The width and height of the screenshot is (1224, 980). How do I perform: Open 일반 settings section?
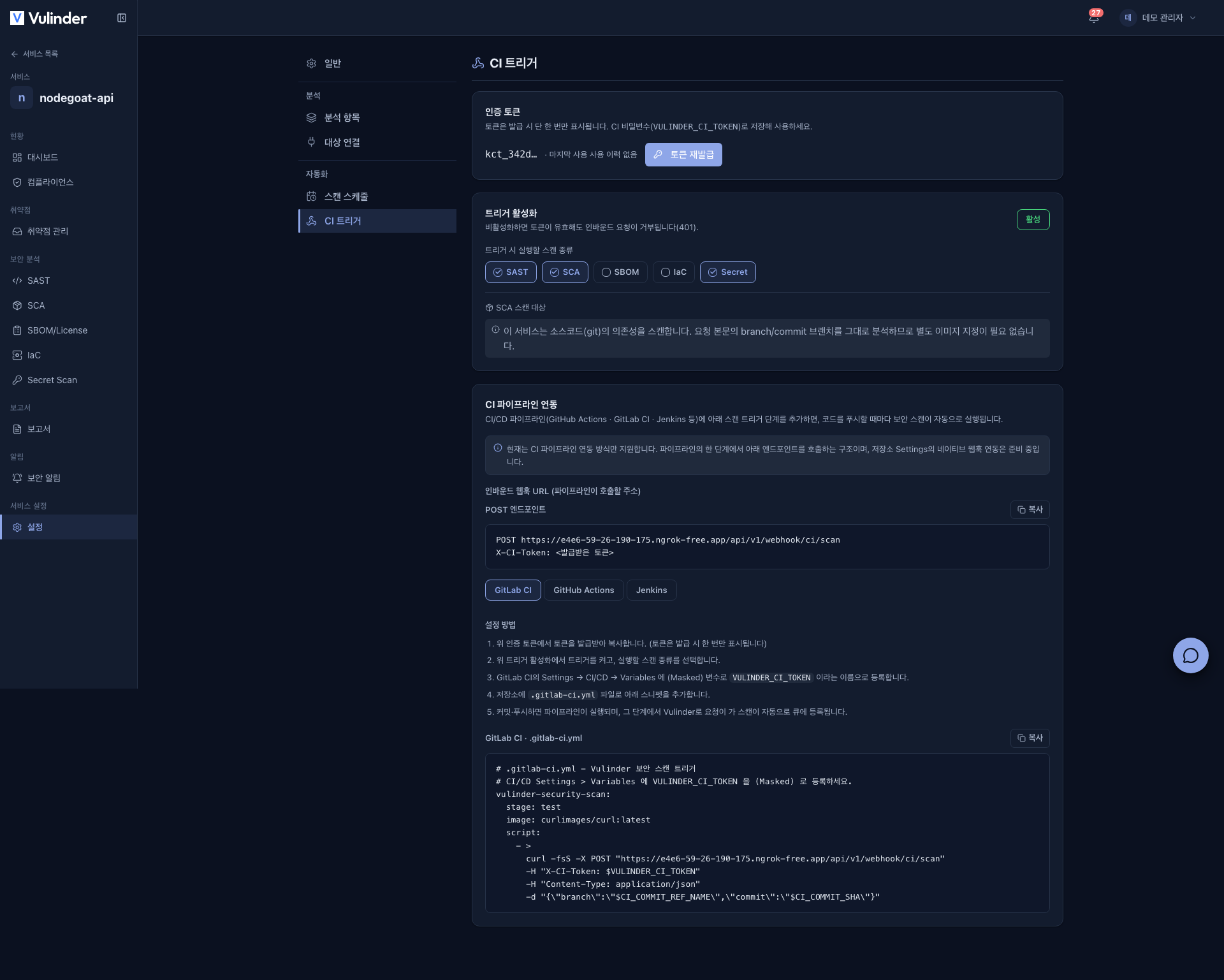pos(377,63)
